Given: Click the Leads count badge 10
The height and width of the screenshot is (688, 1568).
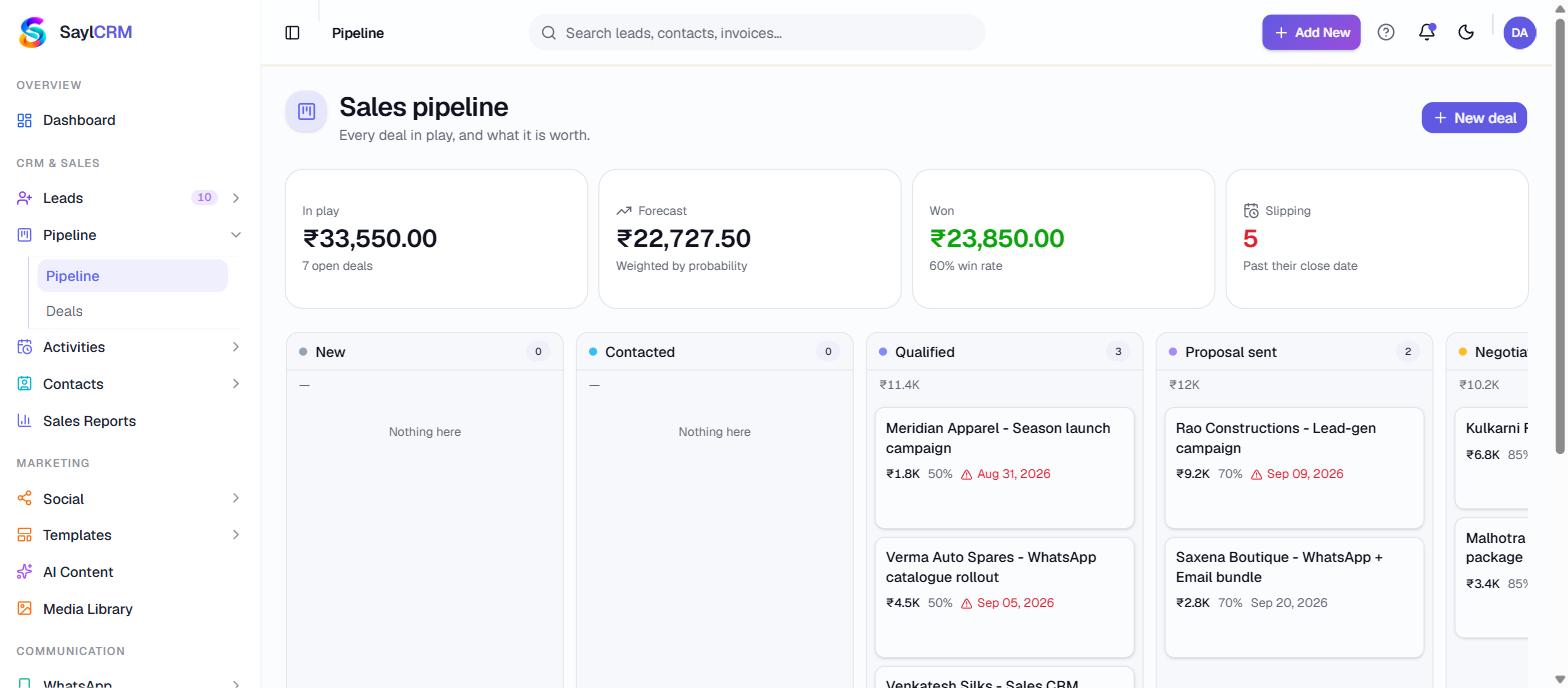Looking at the screenshot, I should (204, 198).
